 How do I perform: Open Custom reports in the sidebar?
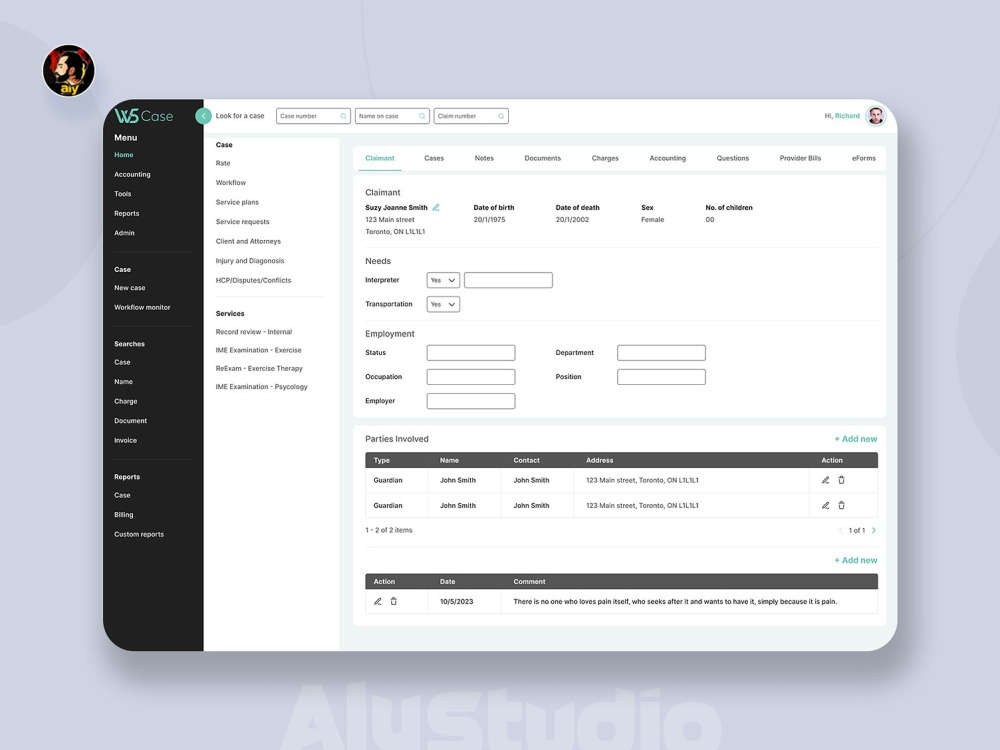139,534
